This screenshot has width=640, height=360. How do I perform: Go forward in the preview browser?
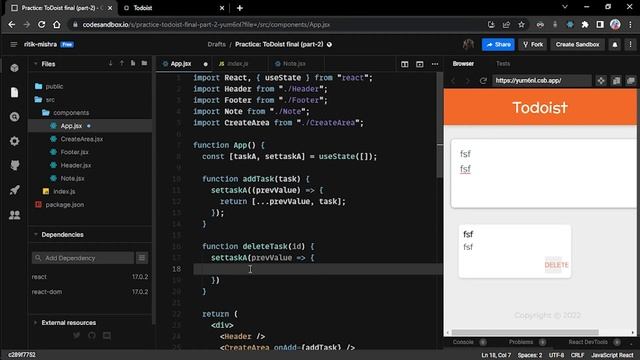[x=468, y=80]
